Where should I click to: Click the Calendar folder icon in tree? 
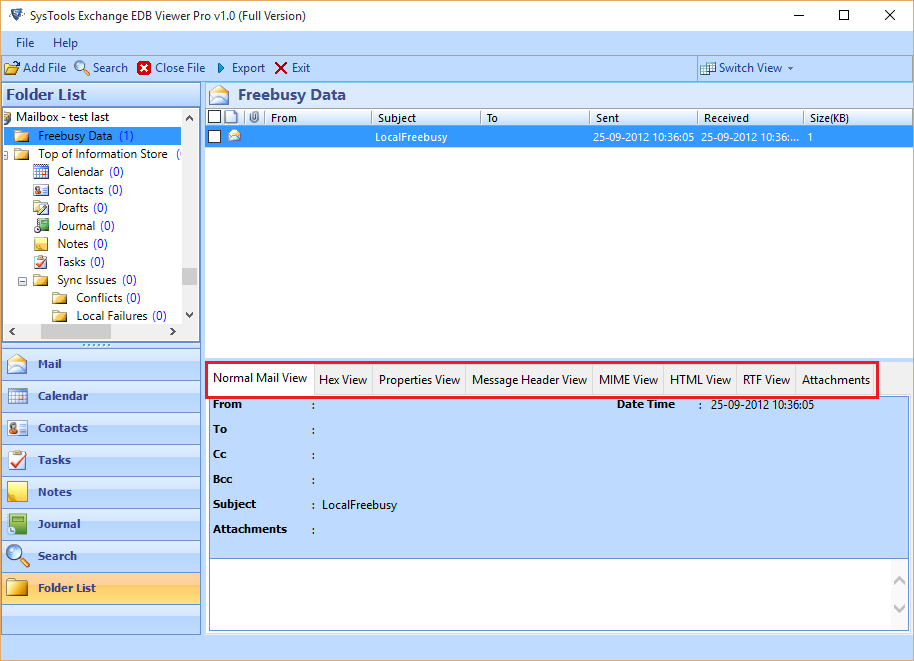(41, 172)
